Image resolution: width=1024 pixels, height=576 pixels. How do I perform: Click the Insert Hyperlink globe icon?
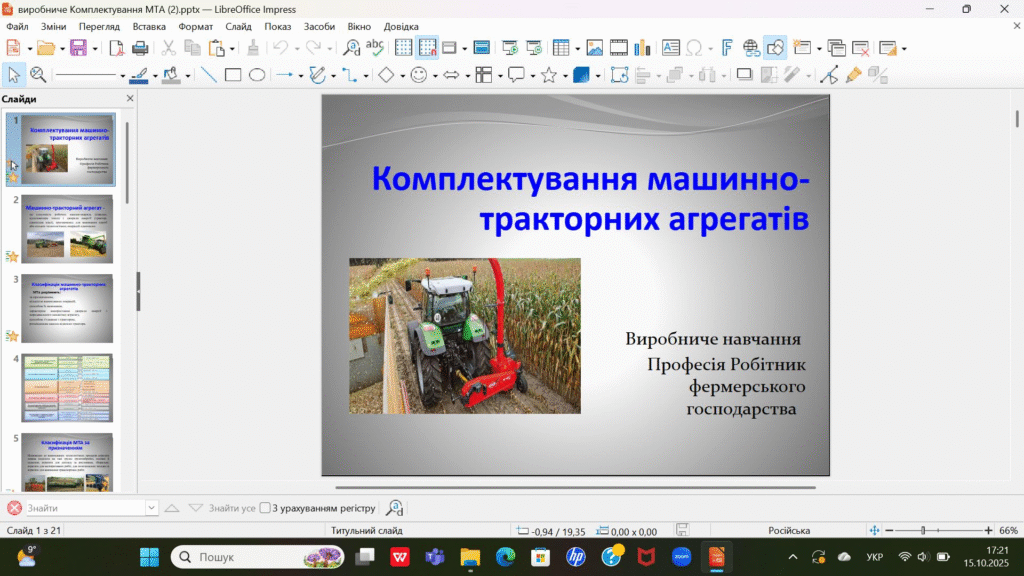pos(752,47)
